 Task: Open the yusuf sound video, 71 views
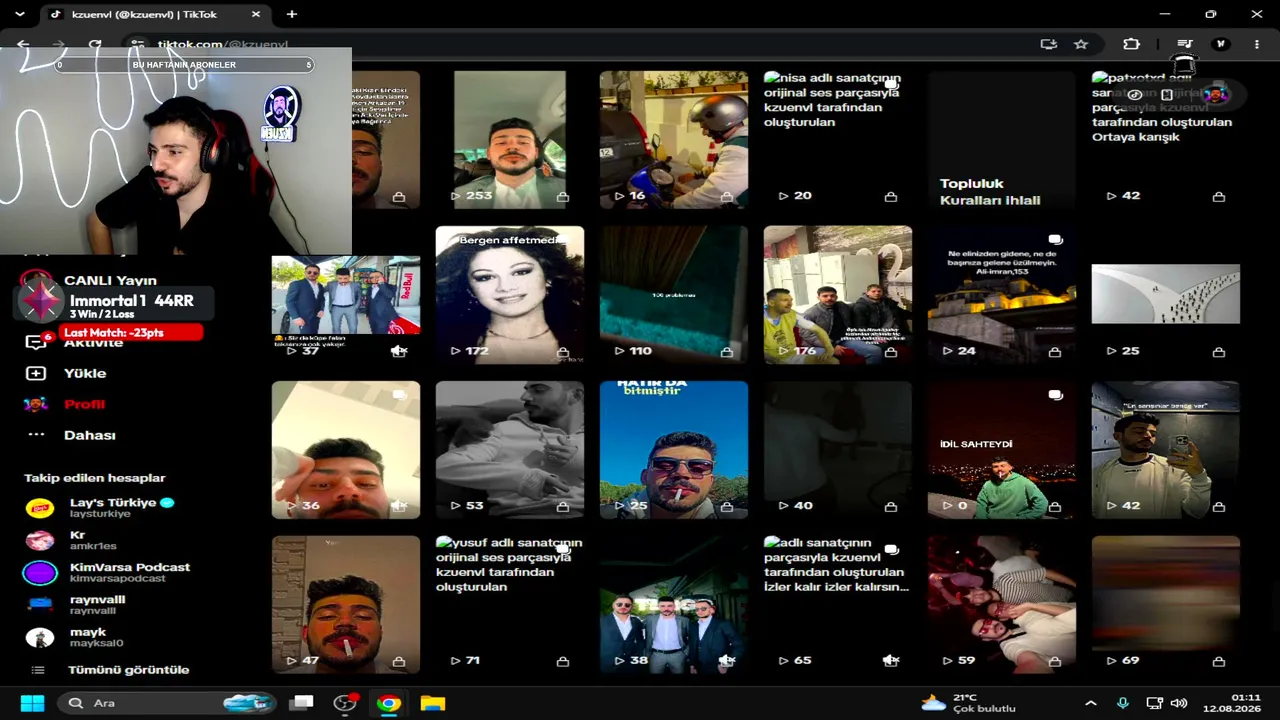click(510, 605)
